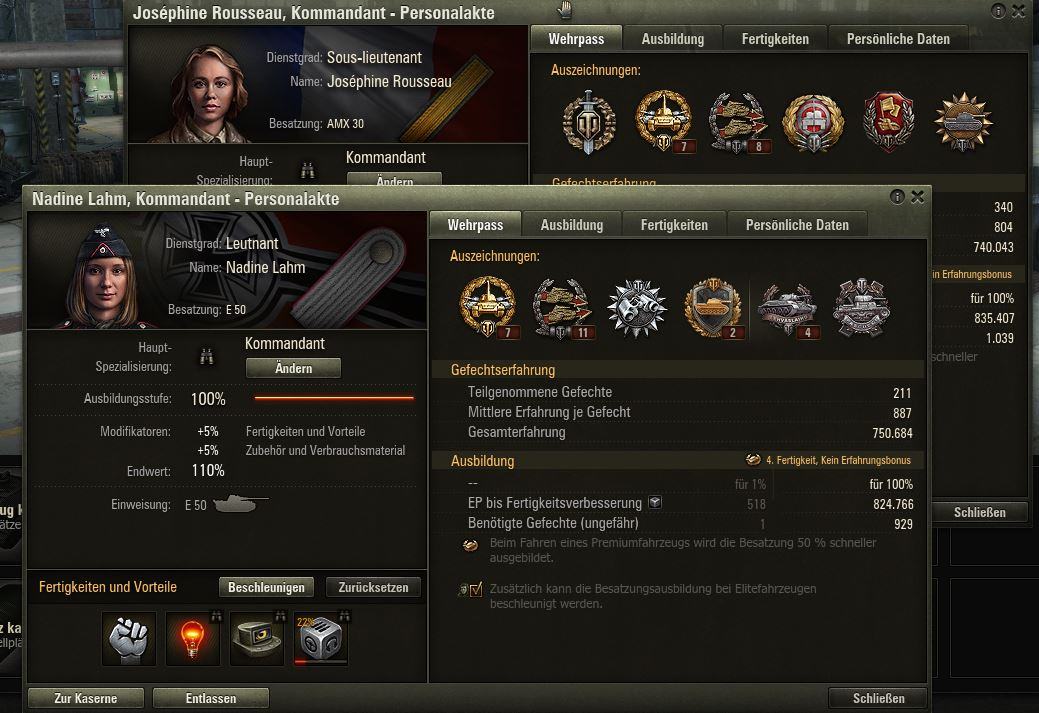1039x713 pixels.
Task: Click the info icon on Nadine Lahm window
Action: pyautogui.click(x=897, y=197)
